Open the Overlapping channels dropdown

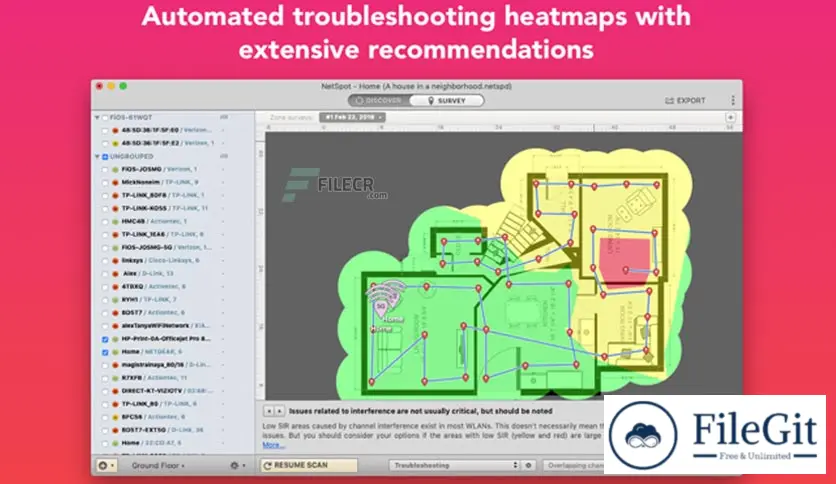pyautogui.click(x=574, y=465)
